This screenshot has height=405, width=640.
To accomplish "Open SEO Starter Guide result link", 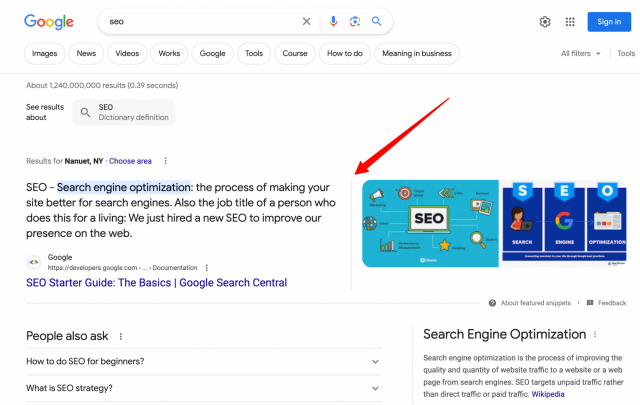I will [x=156, y=283].
